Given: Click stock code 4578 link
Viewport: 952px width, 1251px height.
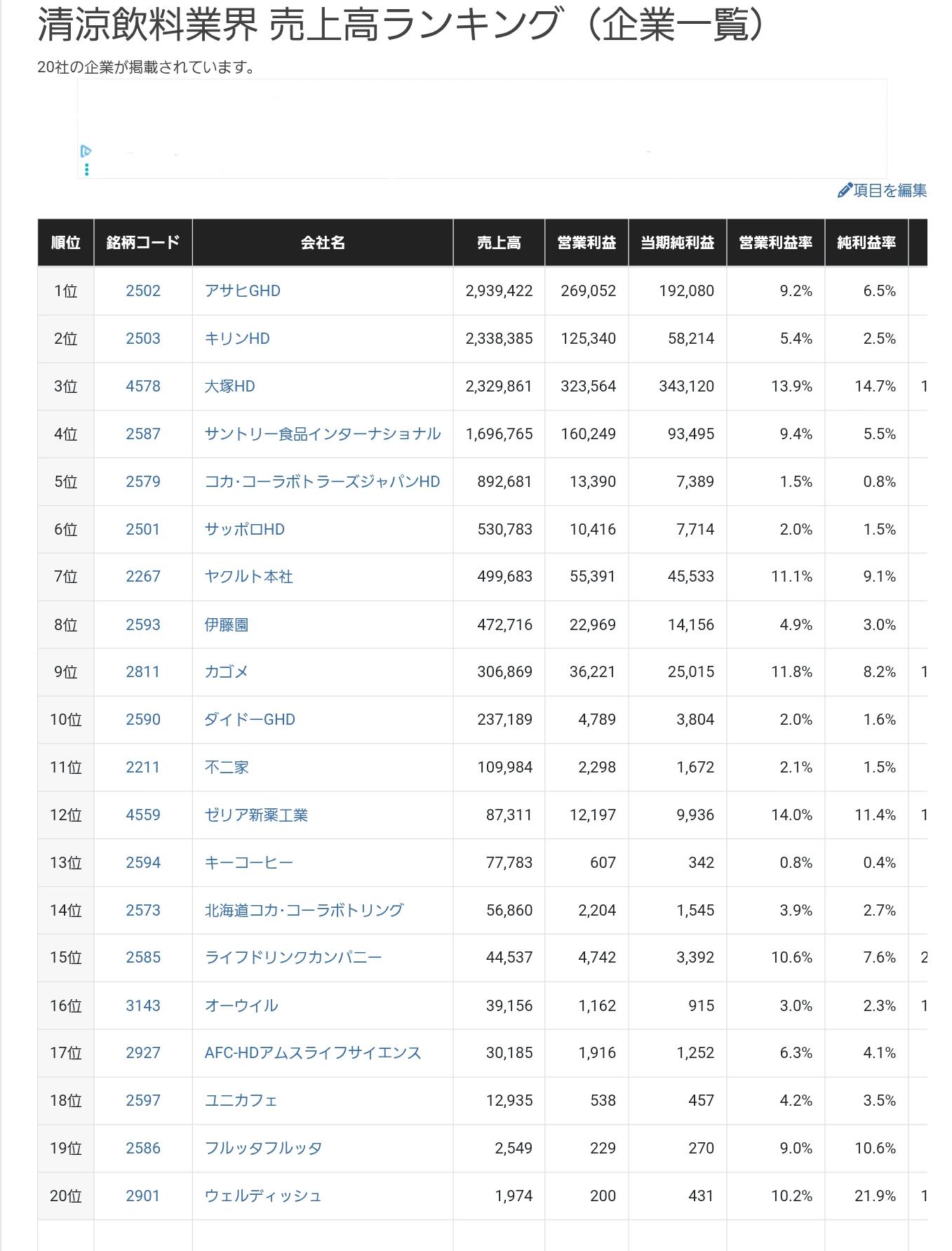Looking at the screenshot, I should 143,386.
